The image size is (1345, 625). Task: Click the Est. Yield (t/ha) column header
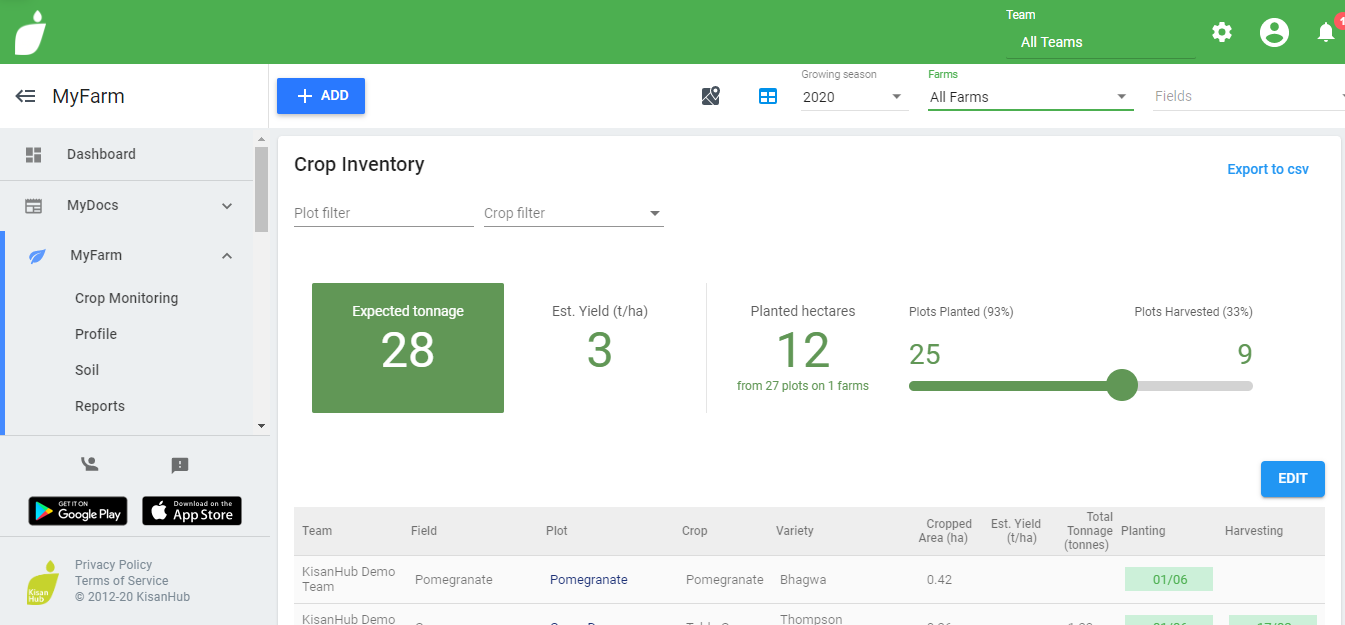[x=1016, y=531]
